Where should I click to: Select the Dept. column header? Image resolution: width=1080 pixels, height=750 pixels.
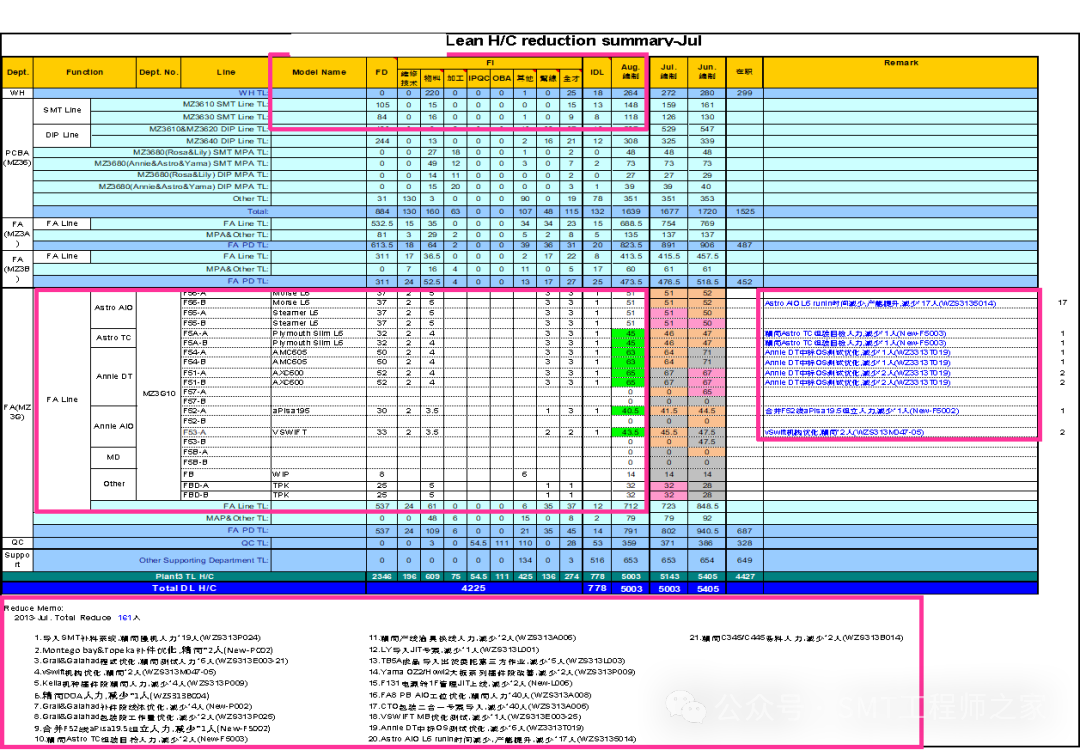[x=17, y=72]
